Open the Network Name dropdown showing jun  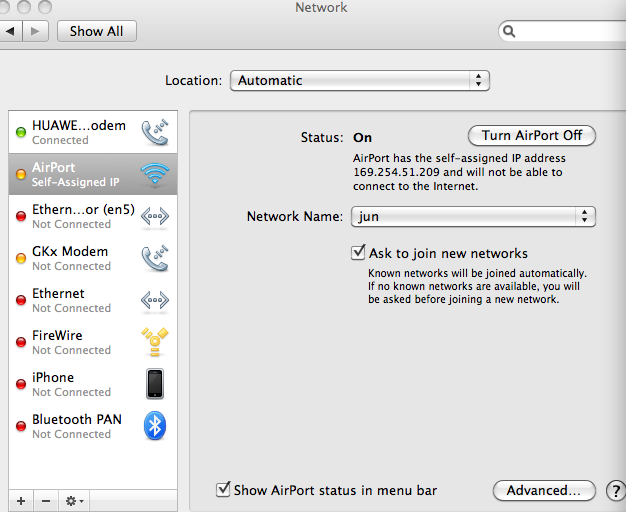click(473, 216)
